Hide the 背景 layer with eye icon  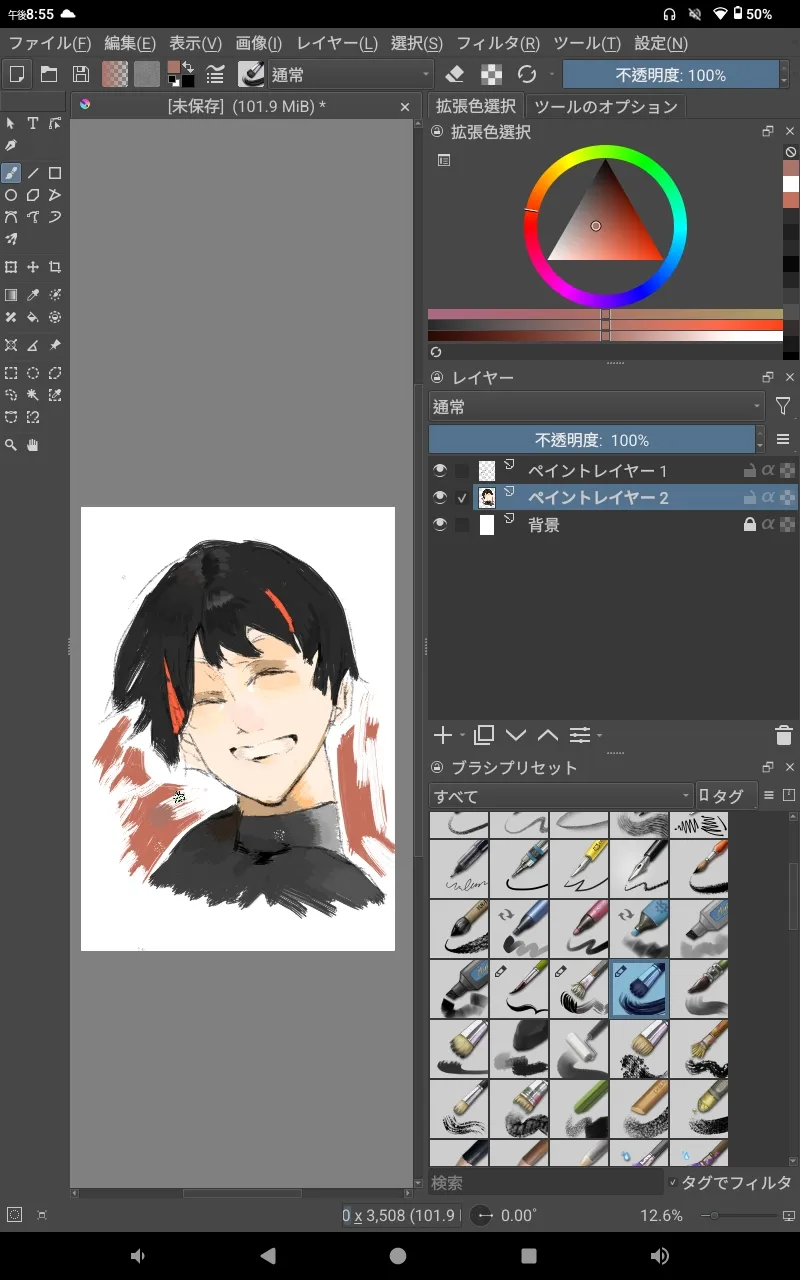pyautogui.click(x=439, y=524)
